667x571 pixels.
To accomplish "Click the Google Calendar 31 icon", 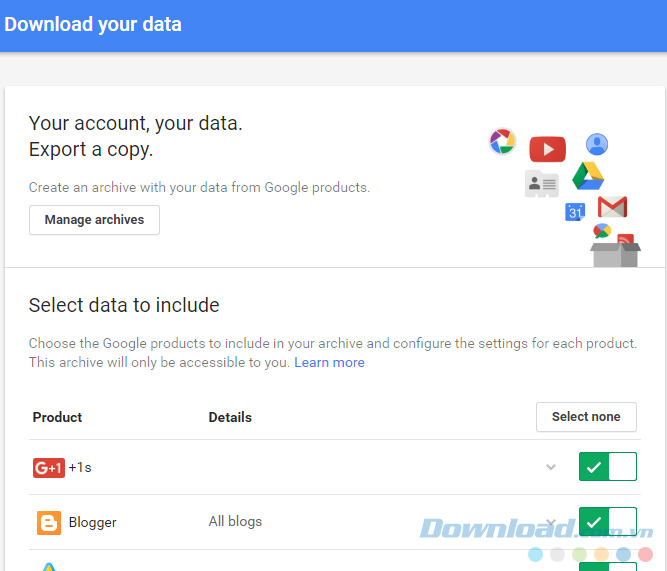I will pos(575,211).
